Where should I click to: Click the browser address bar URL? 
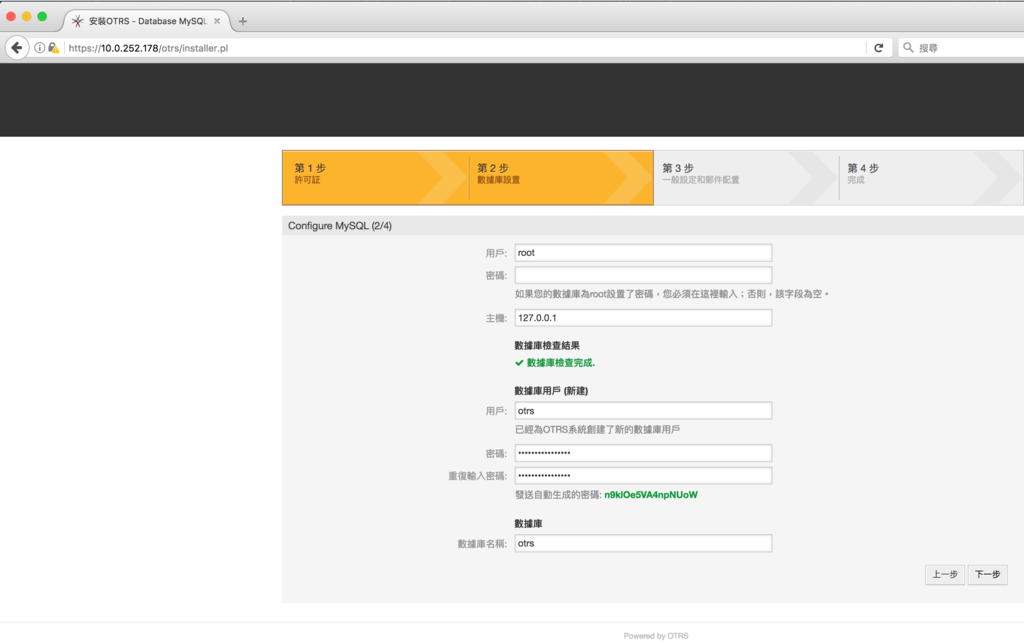[148, 48]
